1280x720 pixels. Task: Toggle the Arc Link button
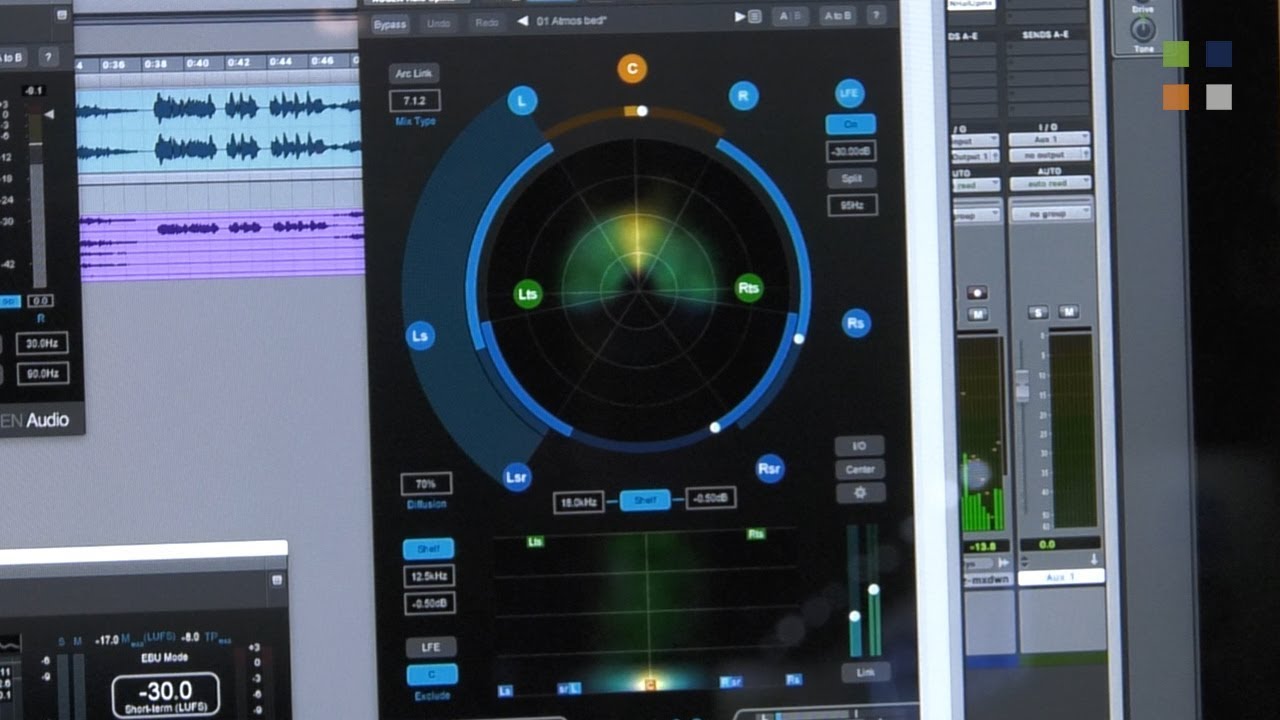[x=415, y=74]
